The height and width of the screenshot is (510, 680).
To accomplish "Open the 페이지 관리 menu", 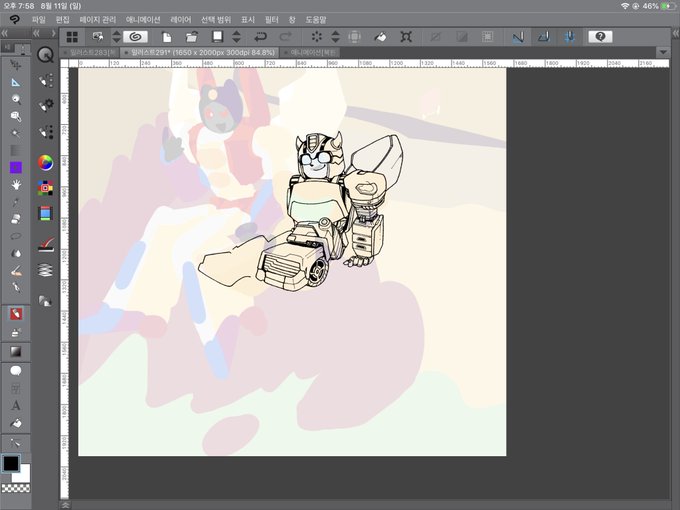I will tap(98, 20).
